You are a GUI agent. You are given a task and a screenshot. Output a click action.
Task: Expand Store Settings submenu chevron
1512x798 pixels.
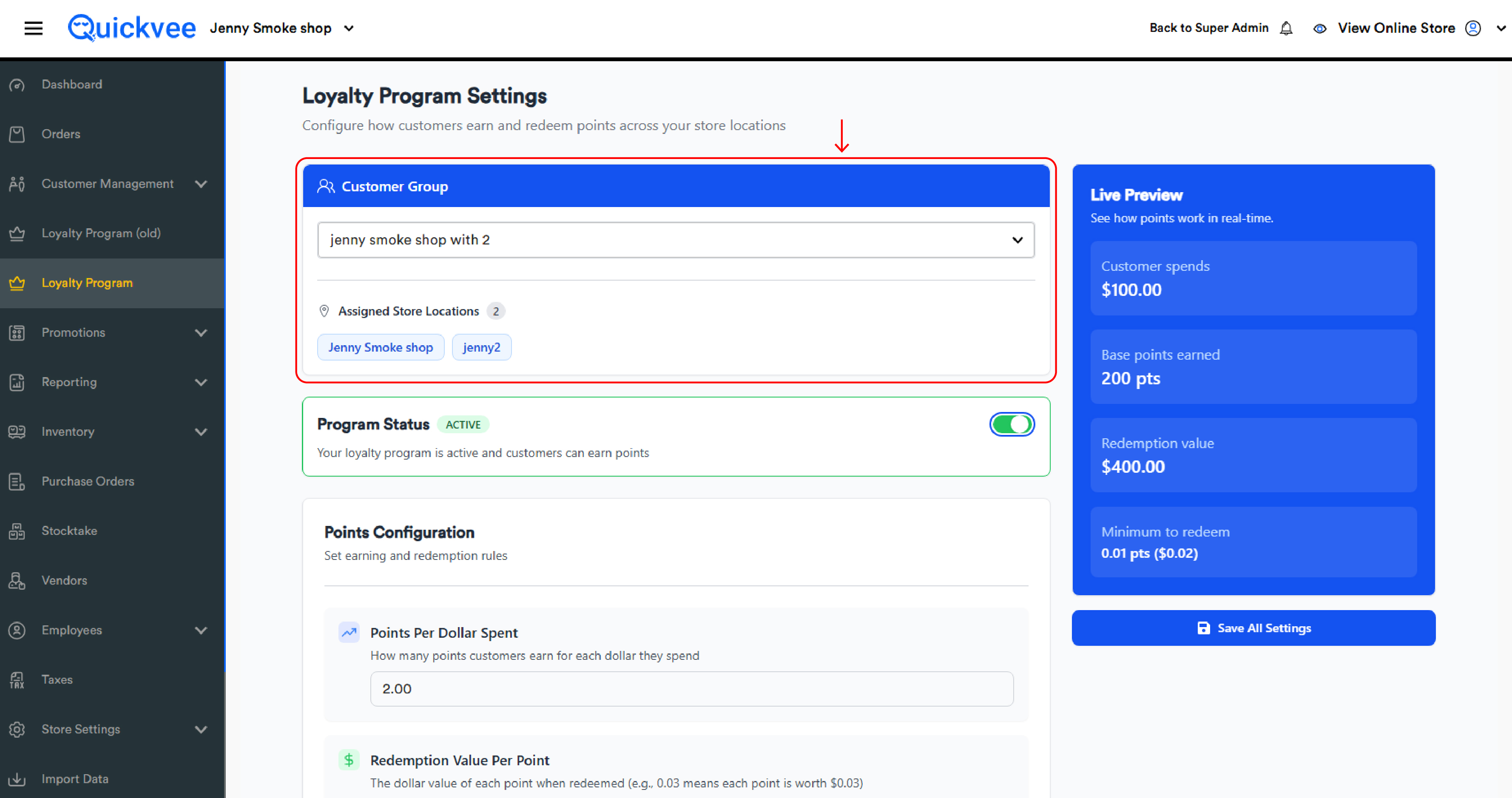coord(201,730)
